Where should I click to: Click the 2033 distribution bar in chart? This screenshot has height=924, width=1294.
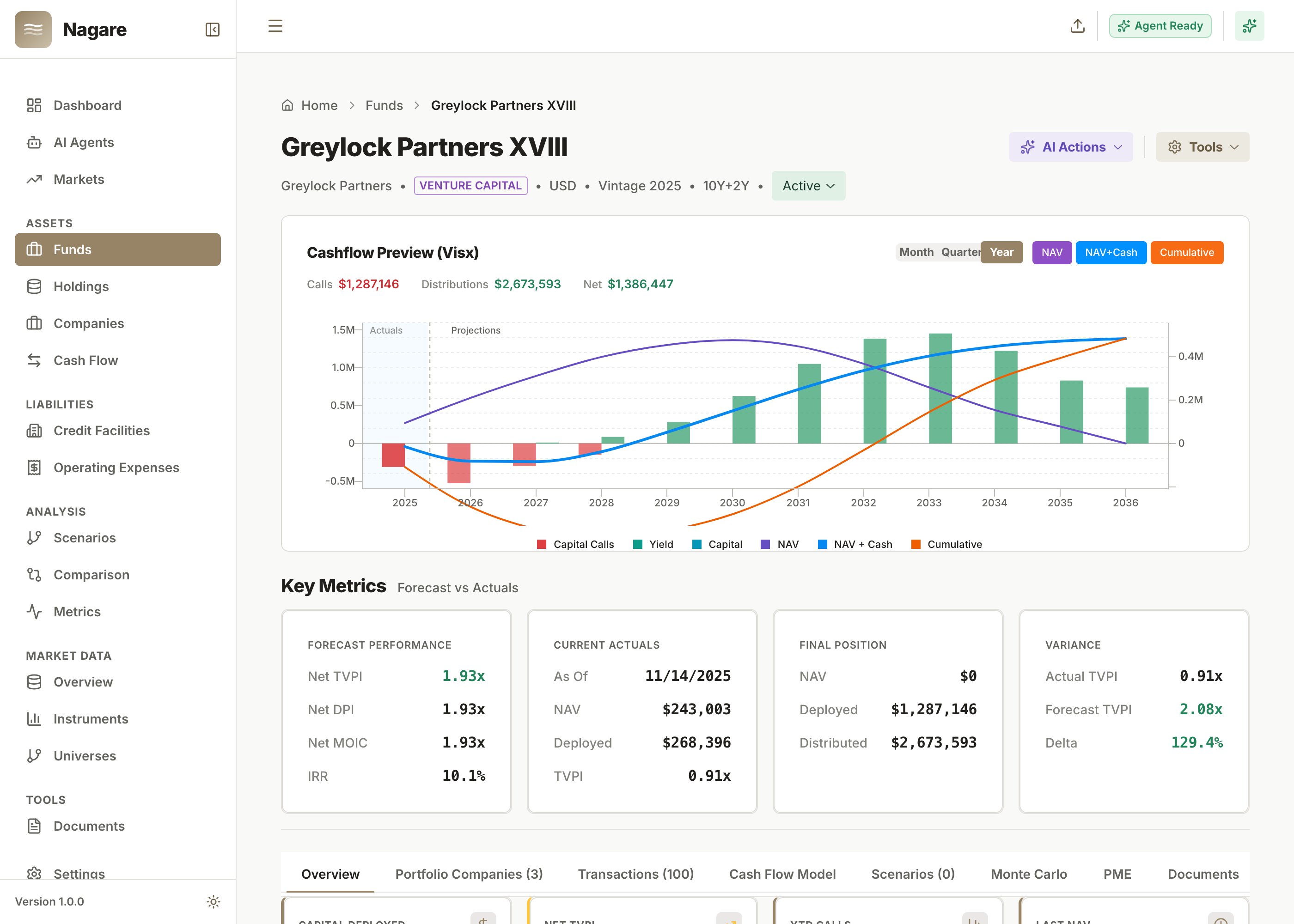tap(940, 389)
